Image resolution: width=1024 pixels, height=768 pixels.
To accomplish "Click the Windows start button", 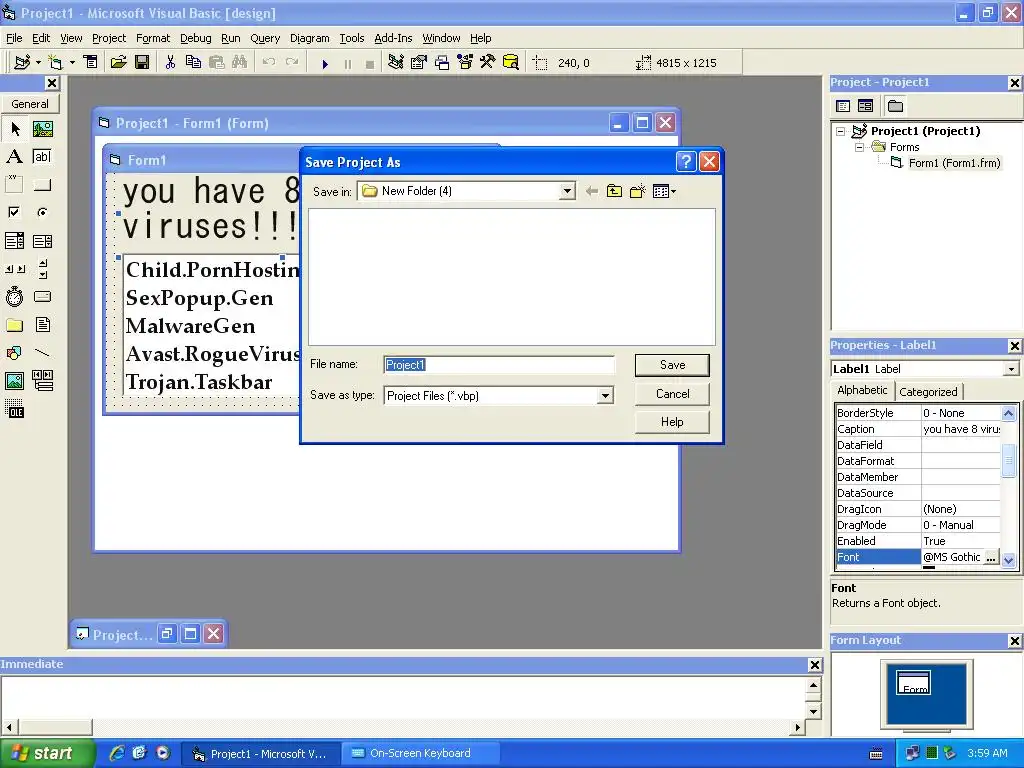I will (x=47, y=754).
